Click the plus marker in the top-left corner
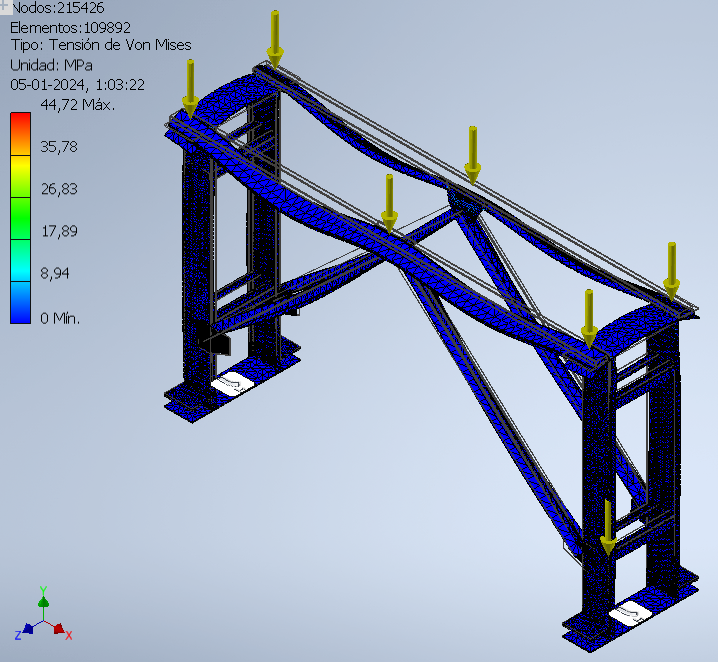This screenshot has height=662, width=718. click(5, 6)
